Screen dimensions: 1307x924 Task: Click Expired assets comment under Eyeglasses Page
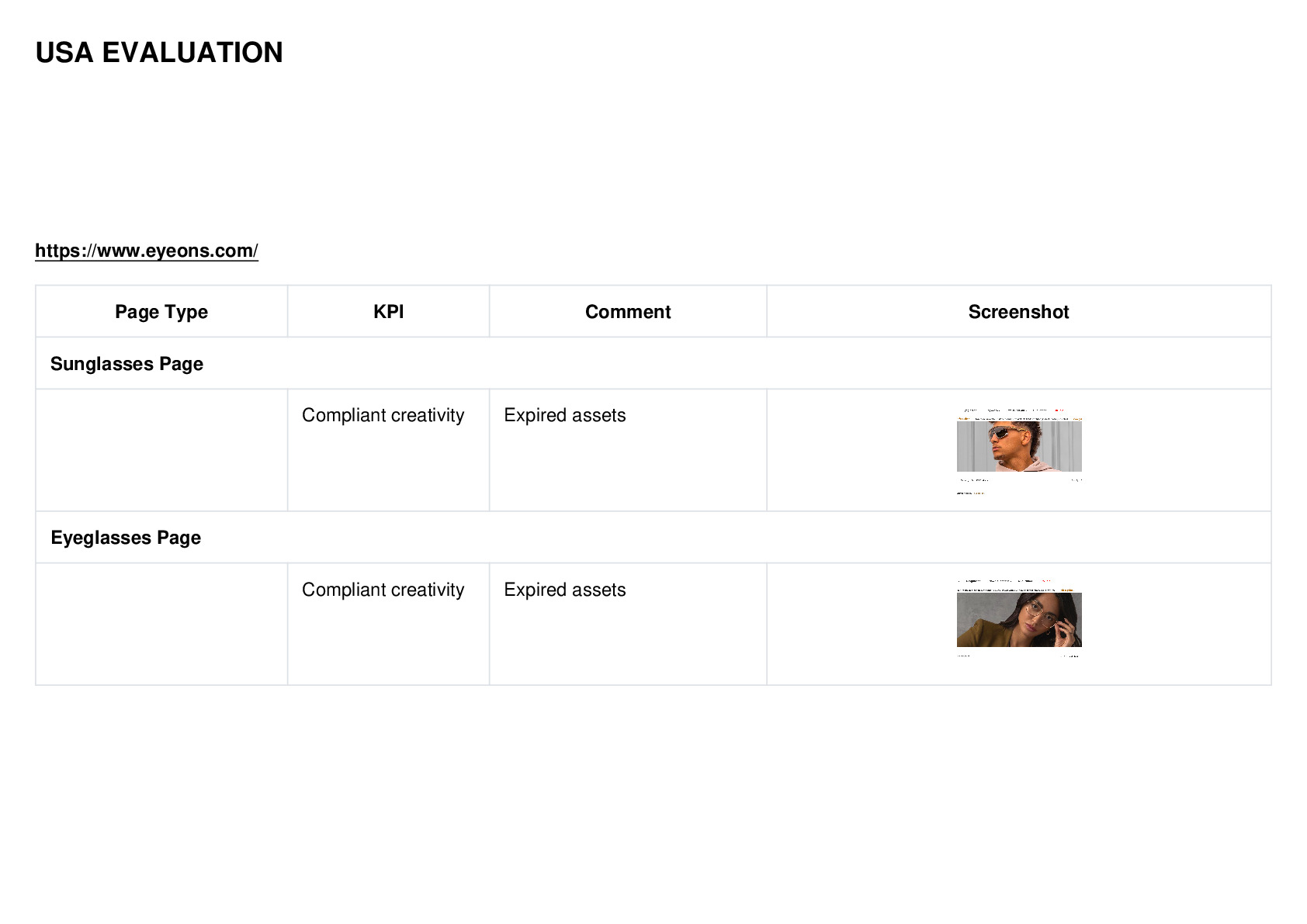point(565,590)
